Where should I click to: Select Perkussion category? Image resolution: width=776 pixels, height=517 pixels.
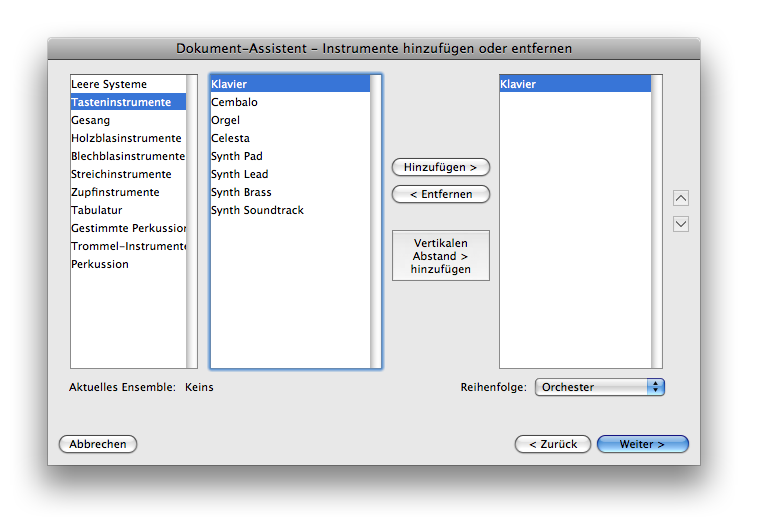pos(128,264)
